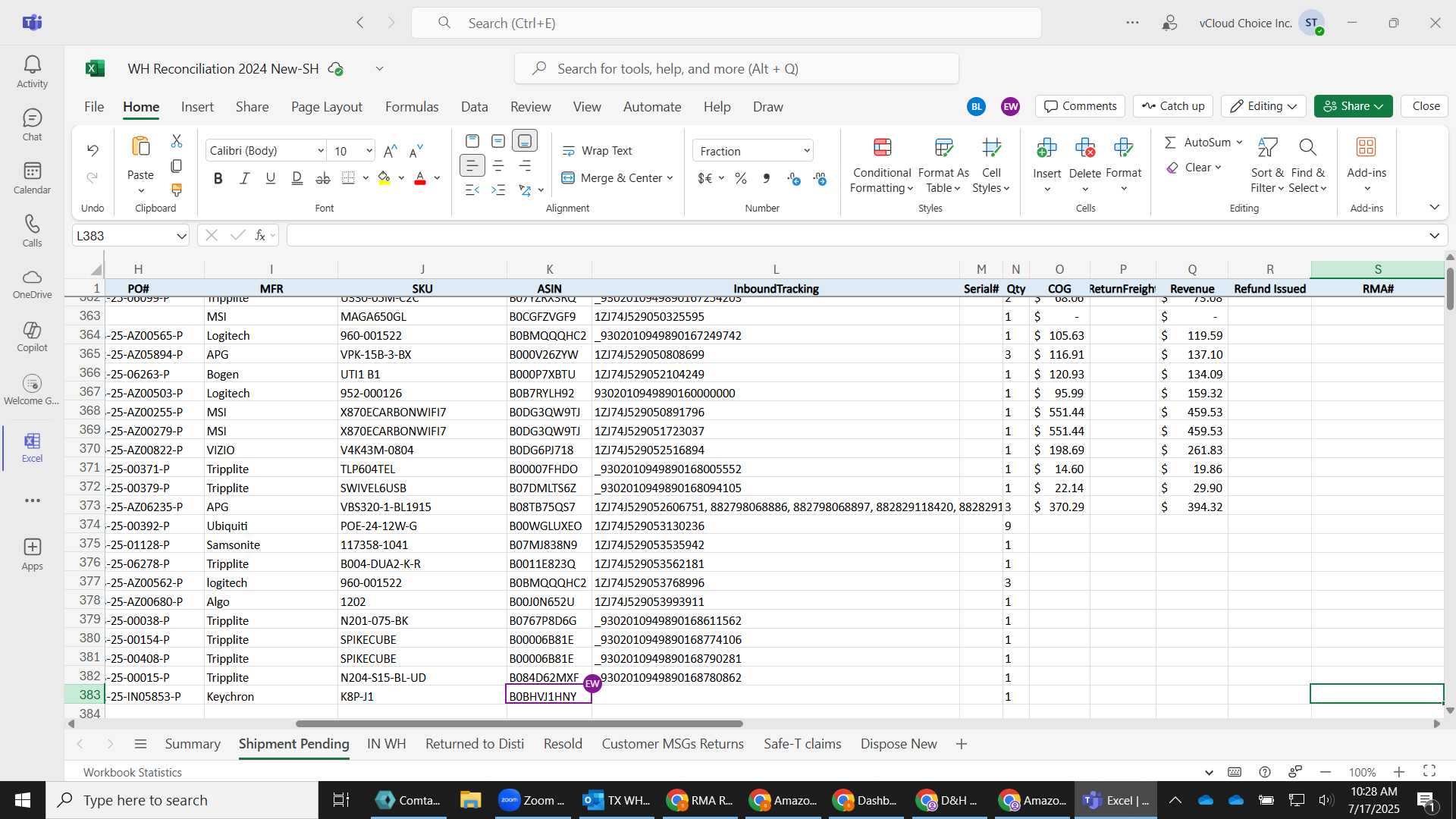The image size is (1456, 819).
Task: Click the Catch up button
Action: 1173,106
